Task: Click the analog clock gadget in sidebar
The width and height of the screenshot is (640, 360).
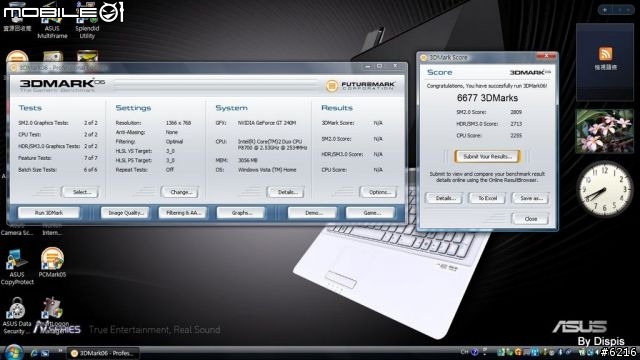Action: click(604, 189)
